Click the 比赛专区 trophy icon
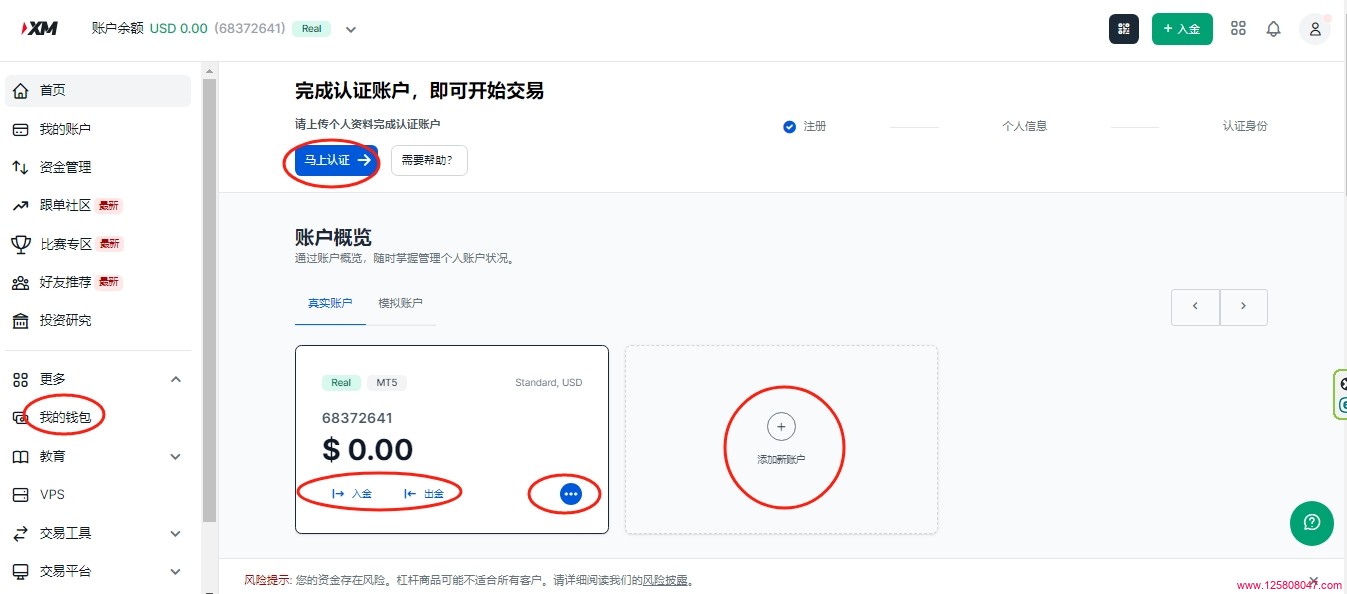 (20, 244)
